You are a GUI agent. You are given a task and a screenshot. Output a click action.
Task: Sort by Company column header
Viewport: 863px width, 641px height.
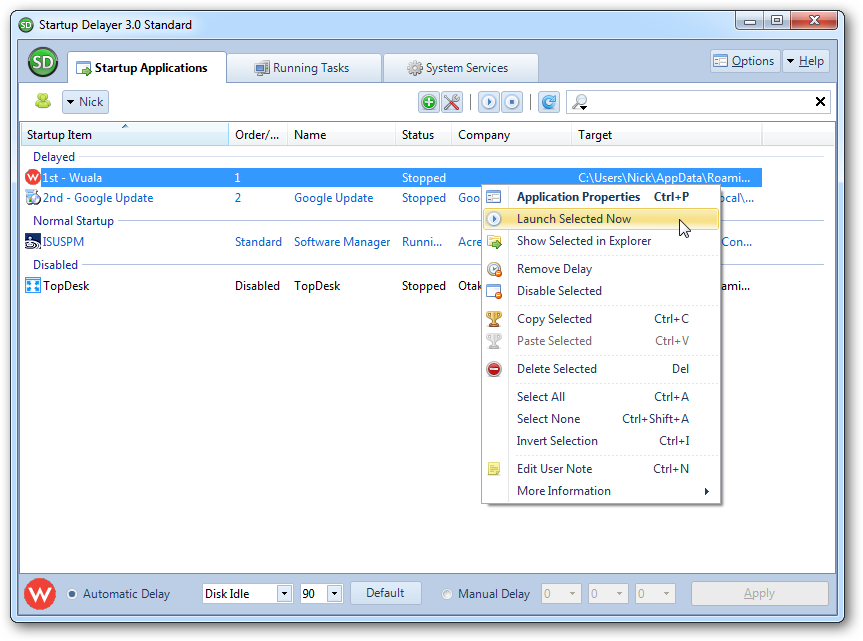click(x=511, y=135)
